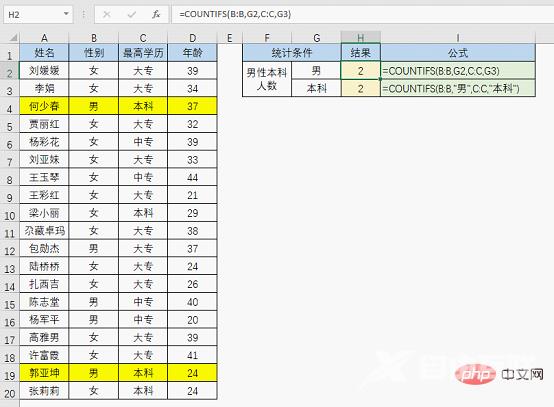Click the name cell 杨军平
Image resolution: width=554 pixels, height=407 pixels.
tap(44, 319)
